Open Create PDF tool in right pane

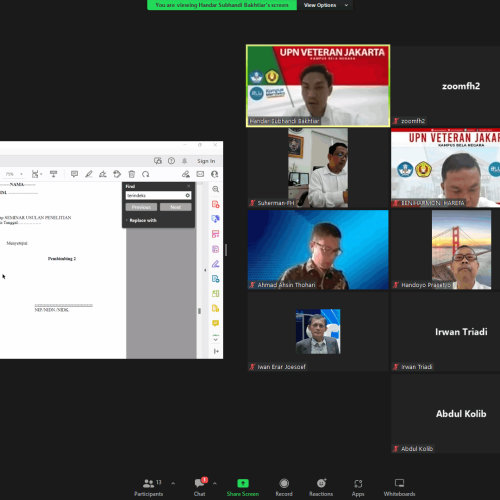click(x=216, y=204)
